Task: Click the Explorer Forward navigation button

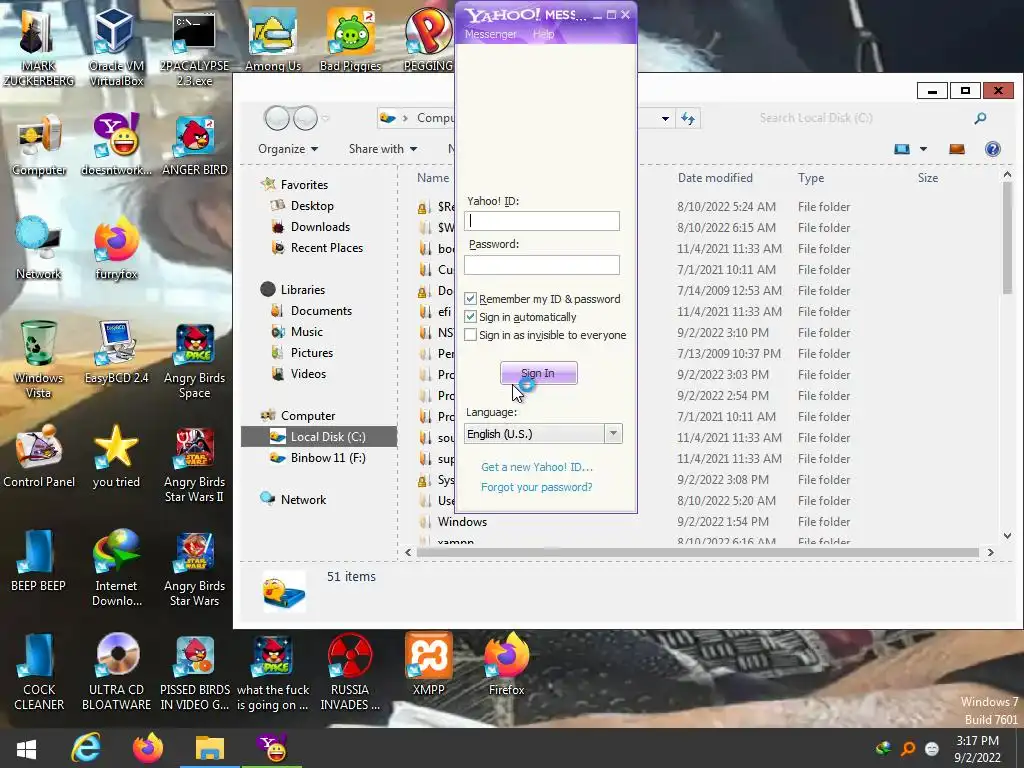Action: pos(306,118)
